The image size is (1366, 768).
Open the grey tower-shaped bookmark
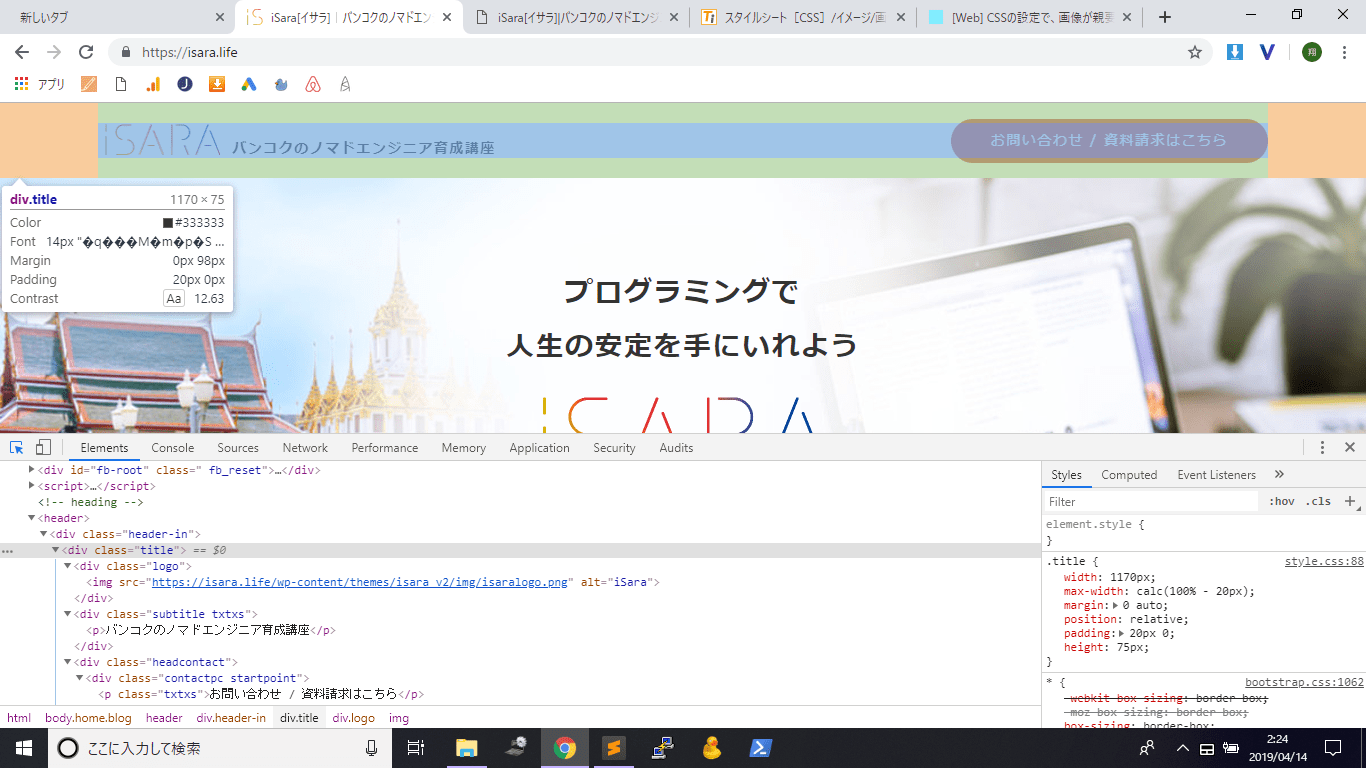(345, 85)
